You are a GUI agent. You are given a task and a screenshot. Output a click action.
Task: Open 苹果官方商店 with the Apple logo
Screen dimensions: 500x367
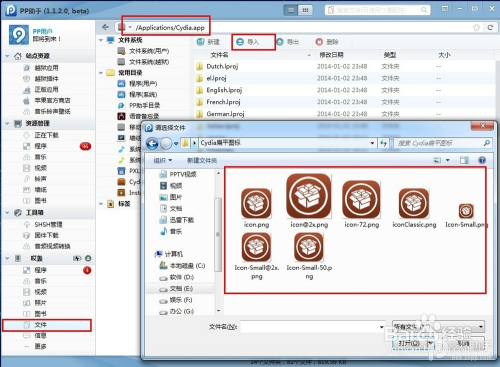pyautogui.click(x=52, y=100)
